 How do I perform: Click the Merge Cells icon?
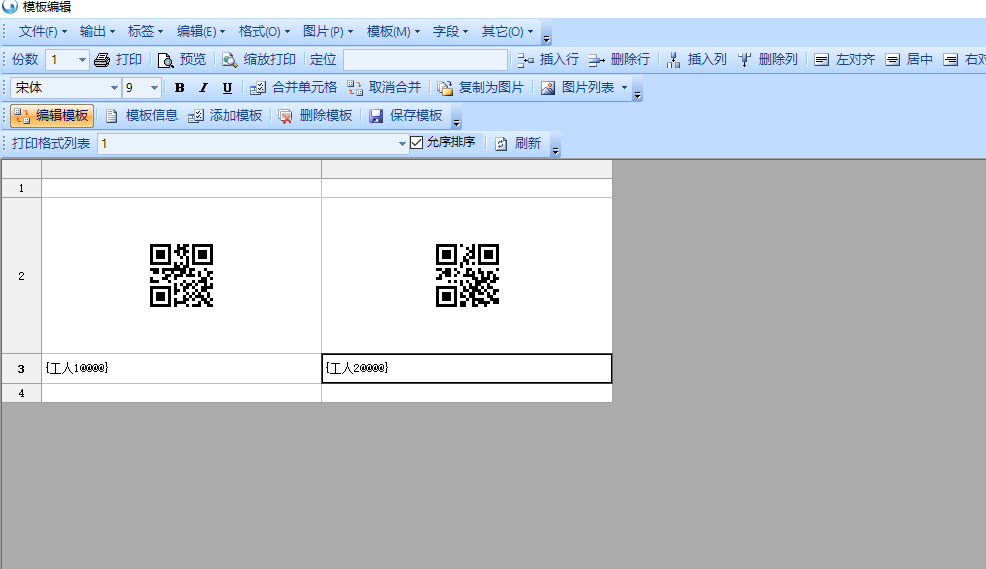[258, 88]
